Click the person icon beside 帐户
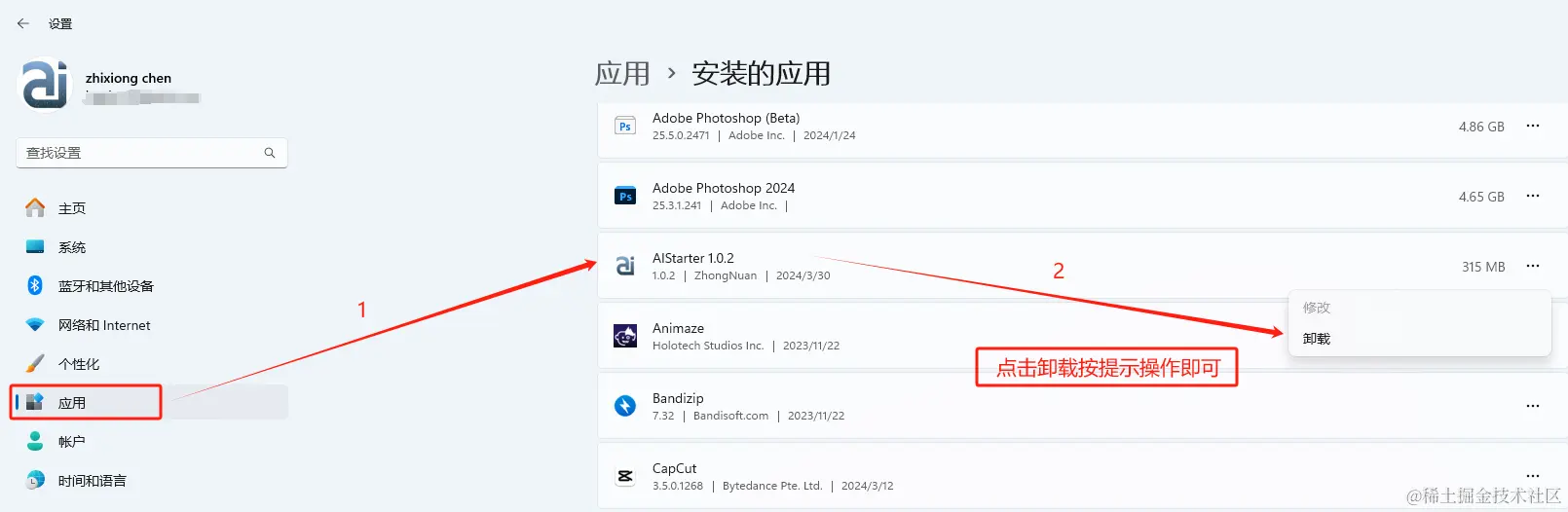 pyautogui.click(x=35, y=441)
